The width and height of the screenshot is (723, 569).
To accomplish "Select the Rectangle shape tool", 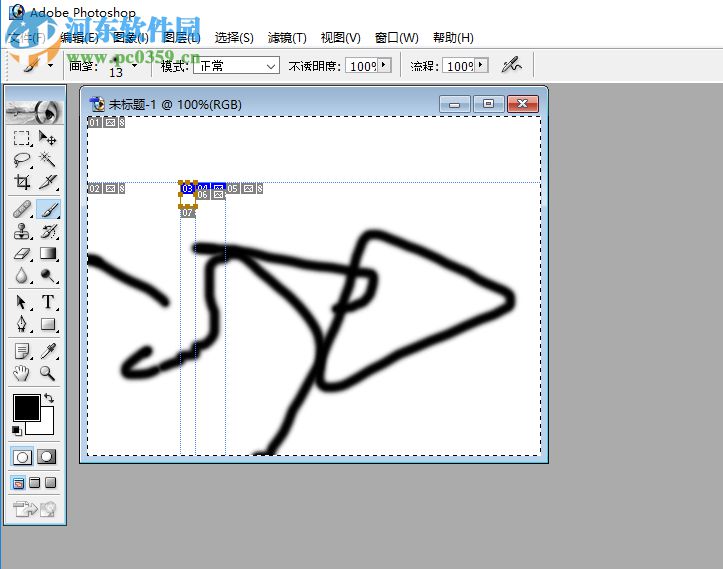I will point(47,324).
